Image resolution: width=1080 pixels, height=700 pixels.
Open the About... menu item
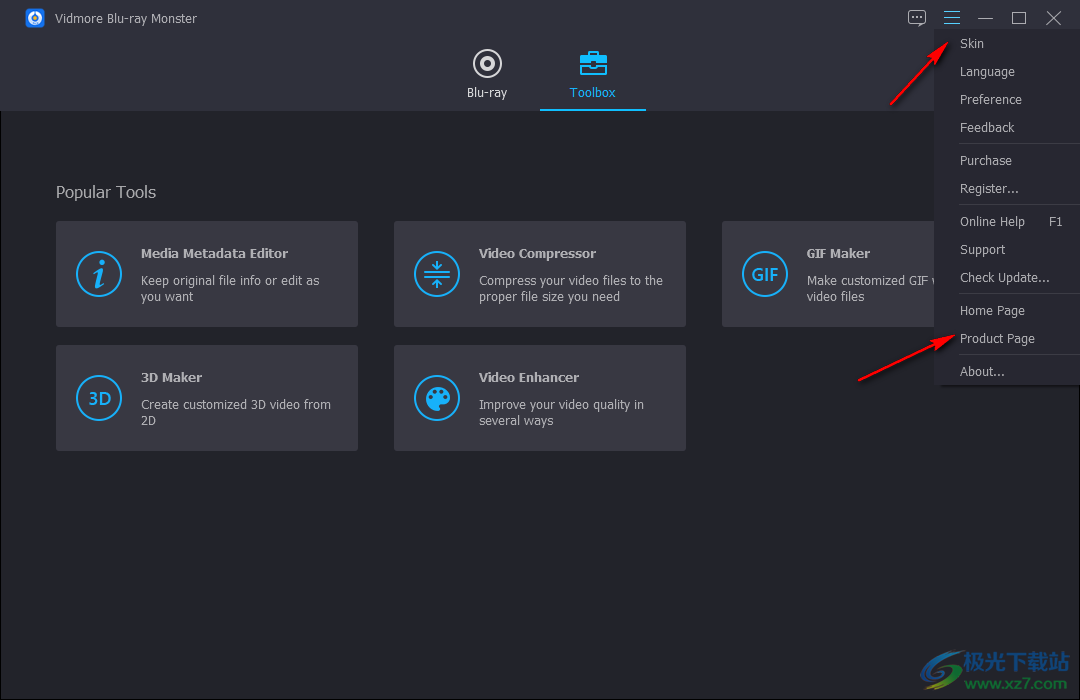click(x=982, y=372)
